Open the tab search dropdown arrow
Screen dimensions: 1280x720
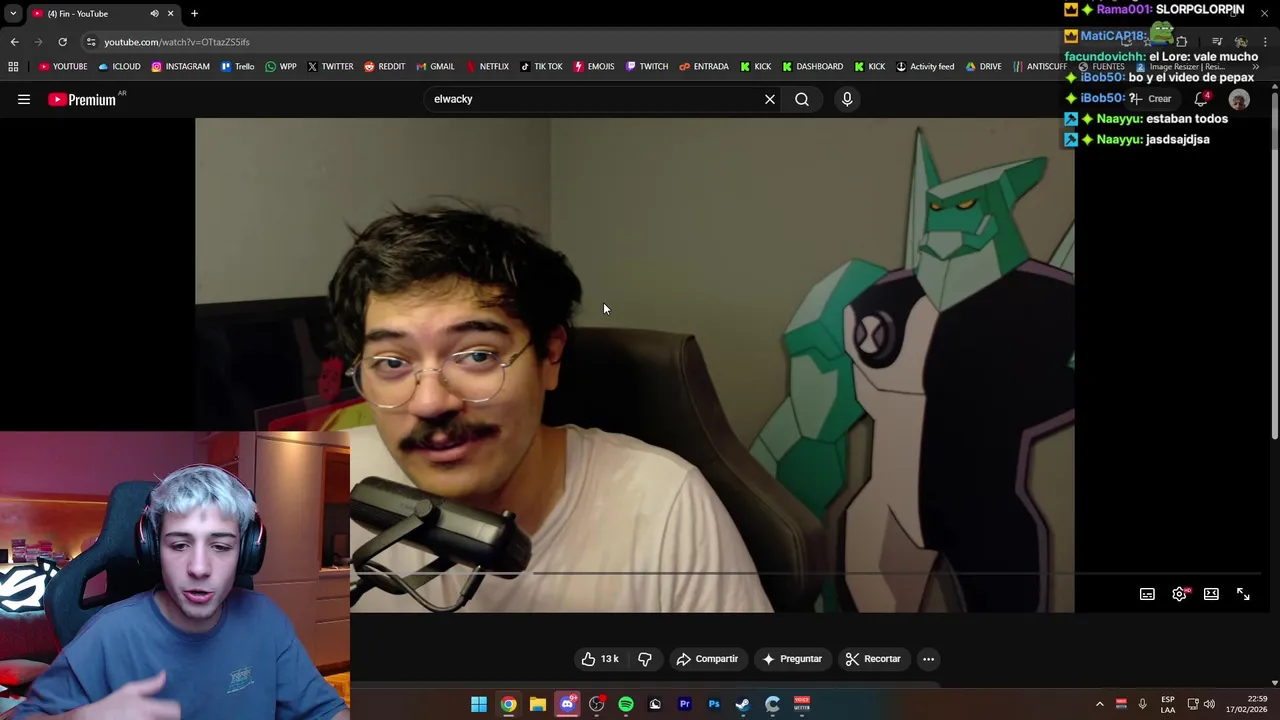coord(13,14)
